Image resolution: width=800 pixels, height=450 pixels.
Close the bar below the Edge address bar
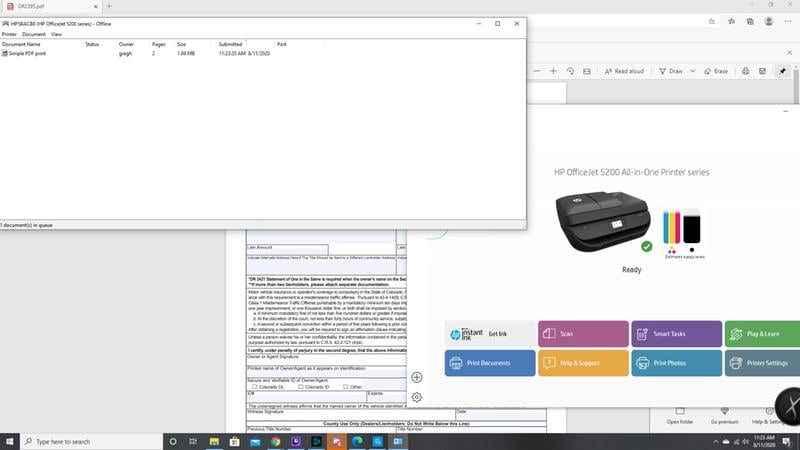coord(789,53)
